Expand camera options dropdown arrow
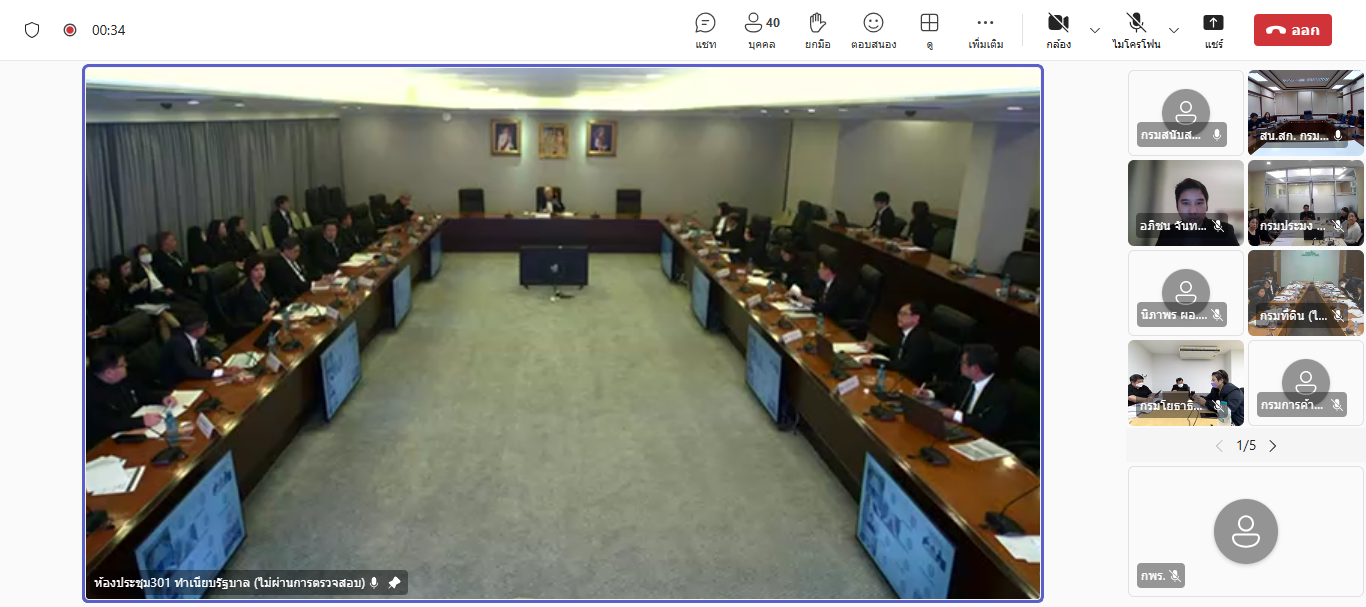 (x=1094, y=30)
